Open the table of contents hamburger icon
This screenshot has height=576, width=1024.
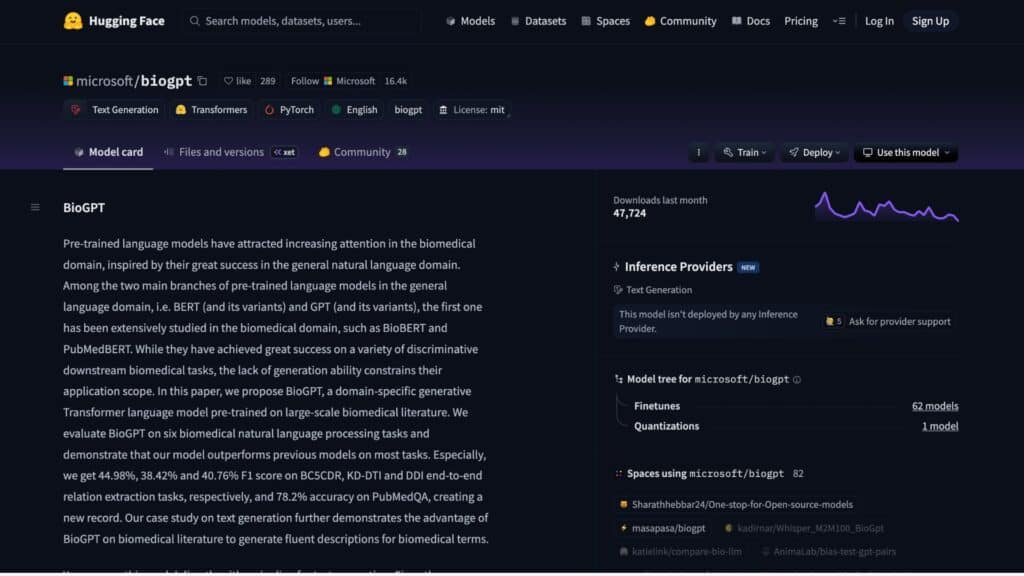(35, 208)
